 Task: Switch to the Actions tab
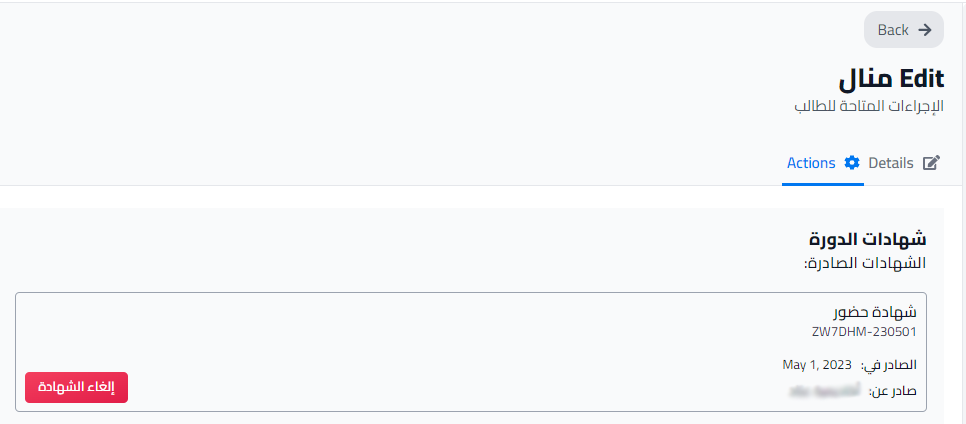(811, 163)
